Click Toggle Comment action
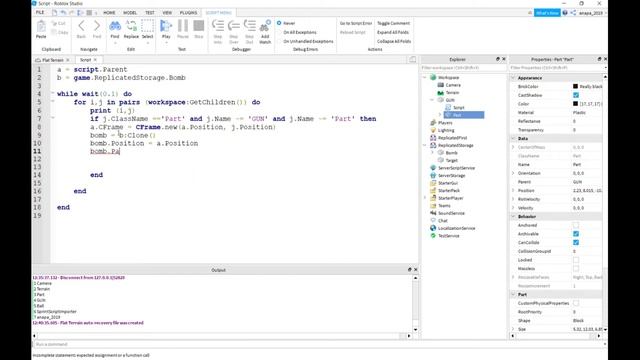 click(393, 23)
